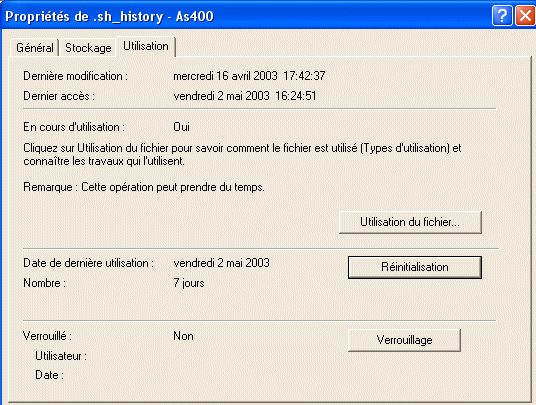The height and width of the screenshot is (405, 536).
Task: Click the Utilisateur label
Action: click(61, 356)
